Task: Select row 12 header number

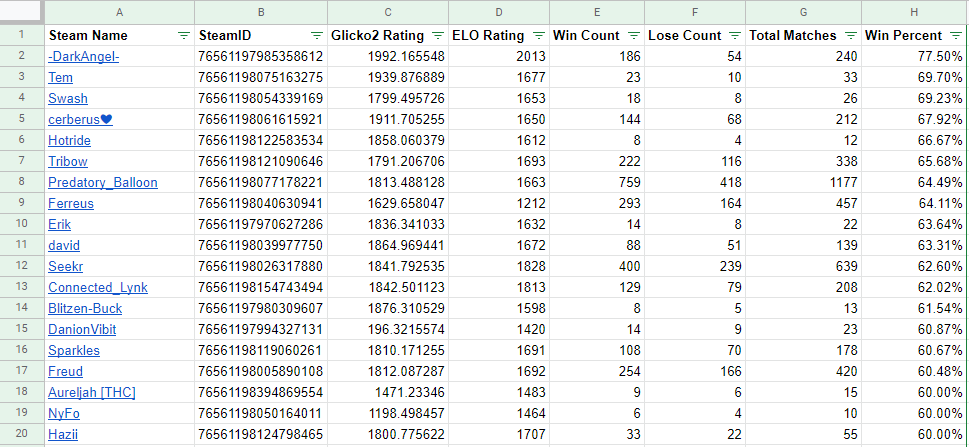Action: [x=22, y=266]
